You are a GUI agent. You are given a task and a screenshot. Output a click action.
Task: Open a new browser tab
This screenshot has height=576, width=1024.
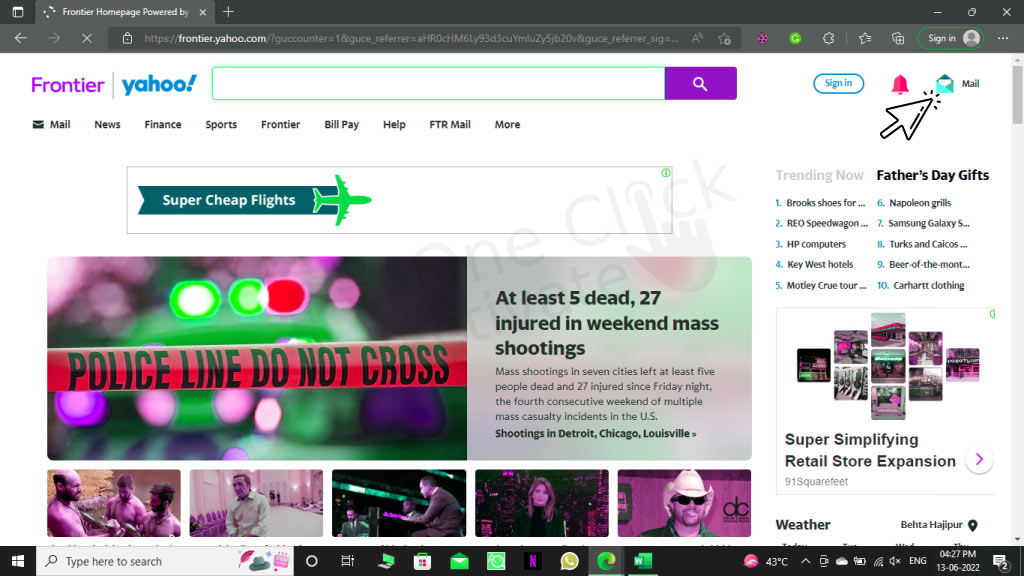[x=228, y=12]
